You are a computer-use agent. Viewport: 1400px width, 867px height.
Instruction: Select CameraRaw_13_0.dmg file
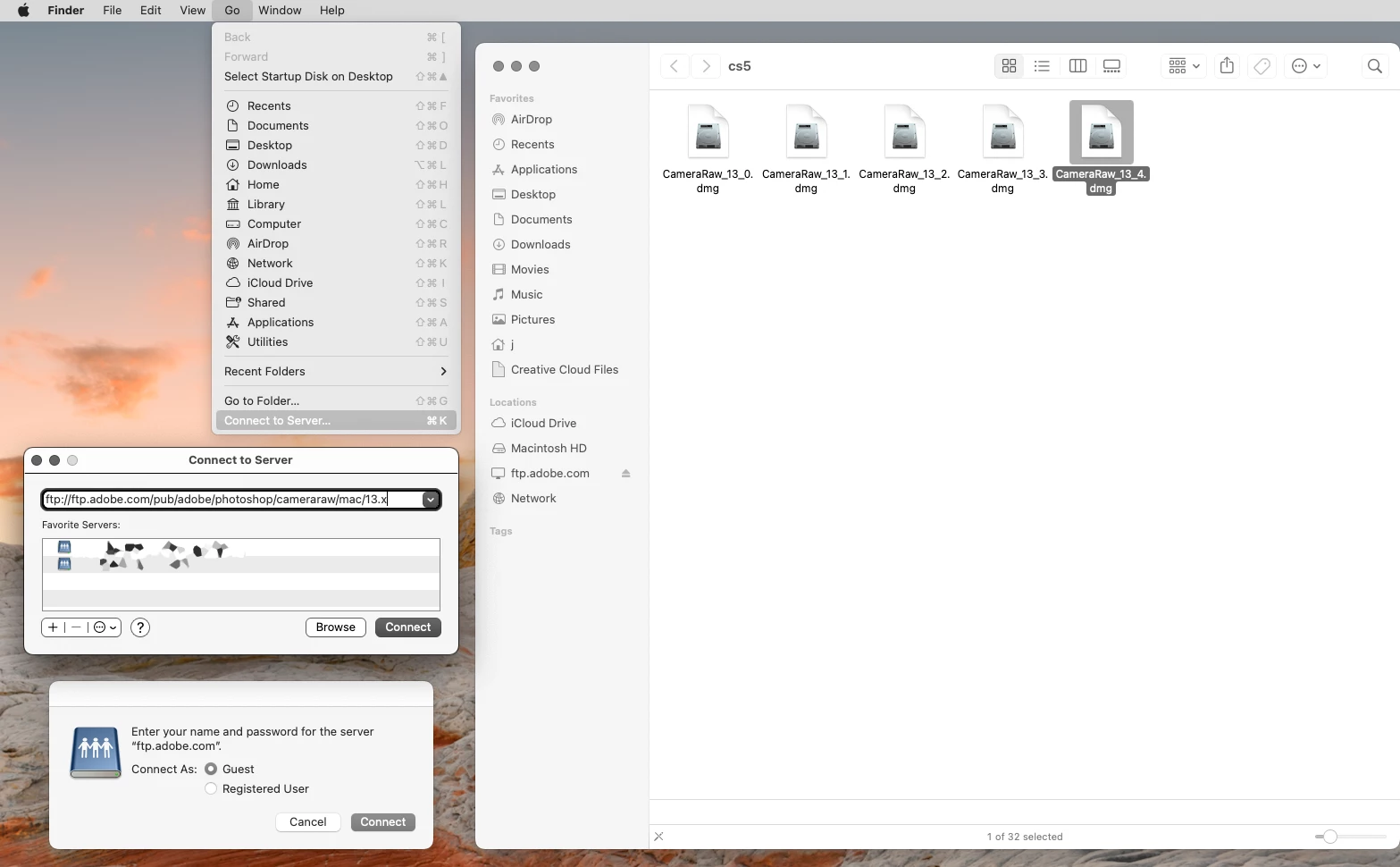click(x=708, y=149)
